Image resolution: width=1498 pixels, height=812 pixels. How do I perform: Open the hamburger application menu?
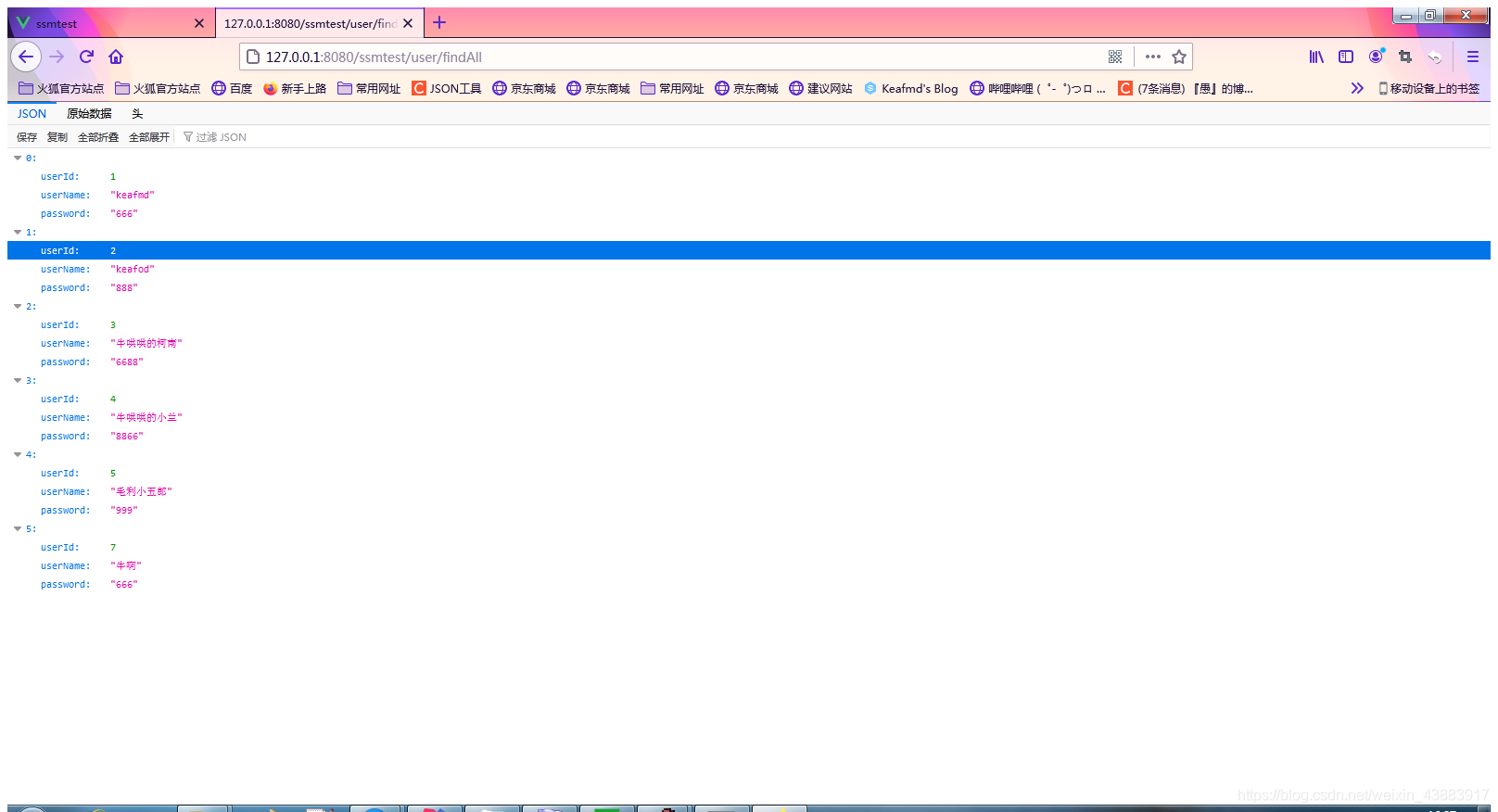(x=1473, y=57)
